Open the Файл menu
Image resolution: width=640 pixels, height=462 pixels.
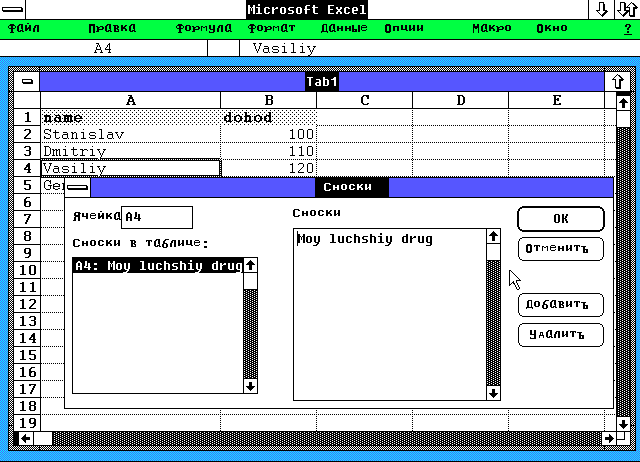24,28
